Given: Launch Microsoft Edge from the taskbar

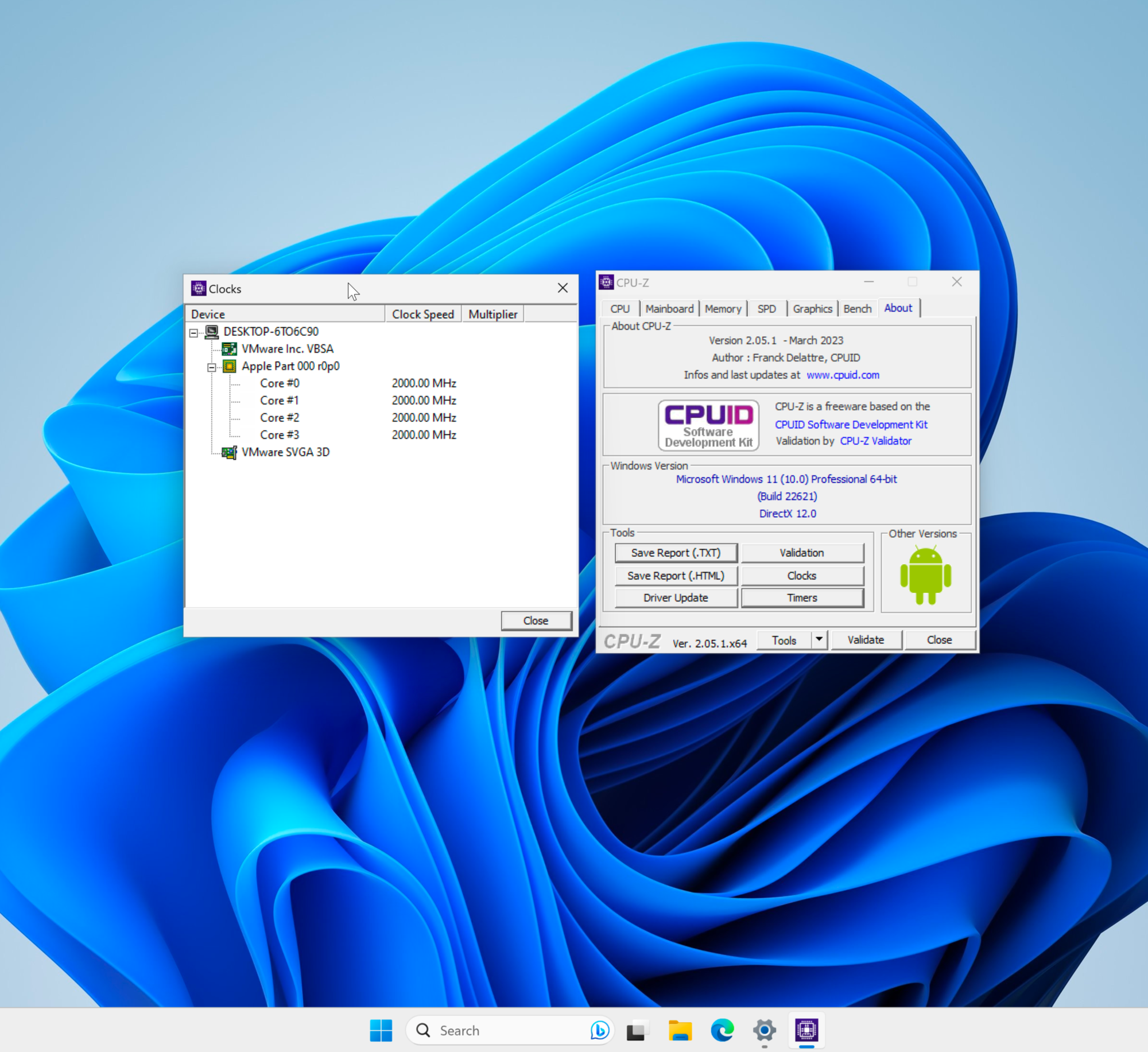Looking at the screenshot, I should (722, 1030).
